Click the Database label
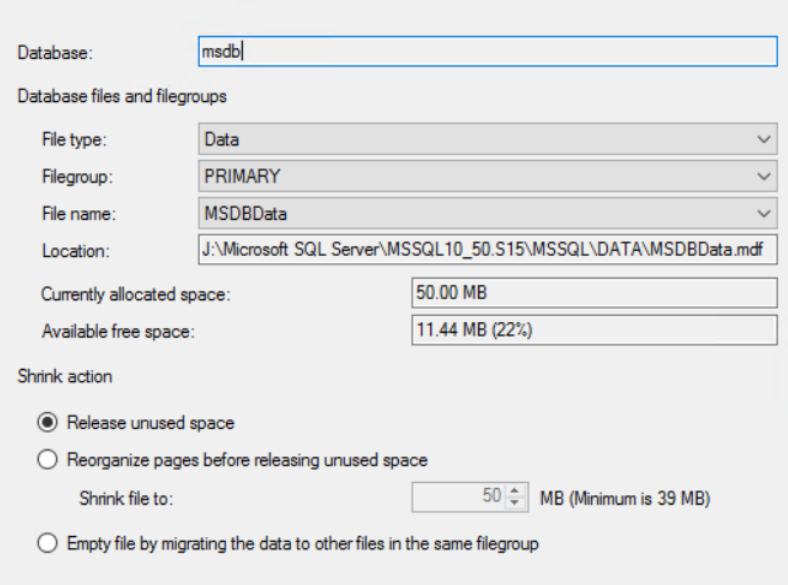788x585 pixels. click(55, 53)
